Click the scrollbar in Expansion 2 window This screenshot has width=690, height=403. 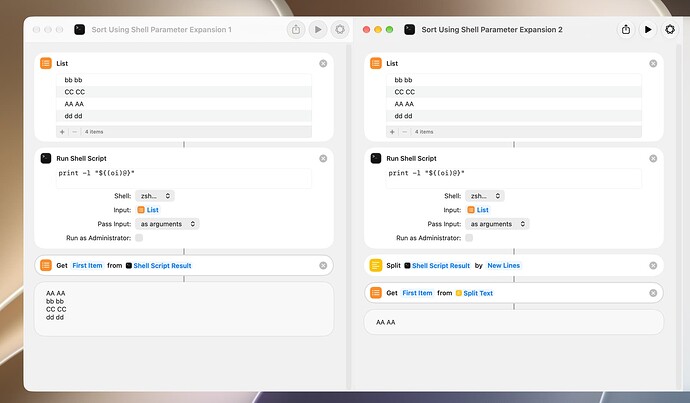coord(678,216)
